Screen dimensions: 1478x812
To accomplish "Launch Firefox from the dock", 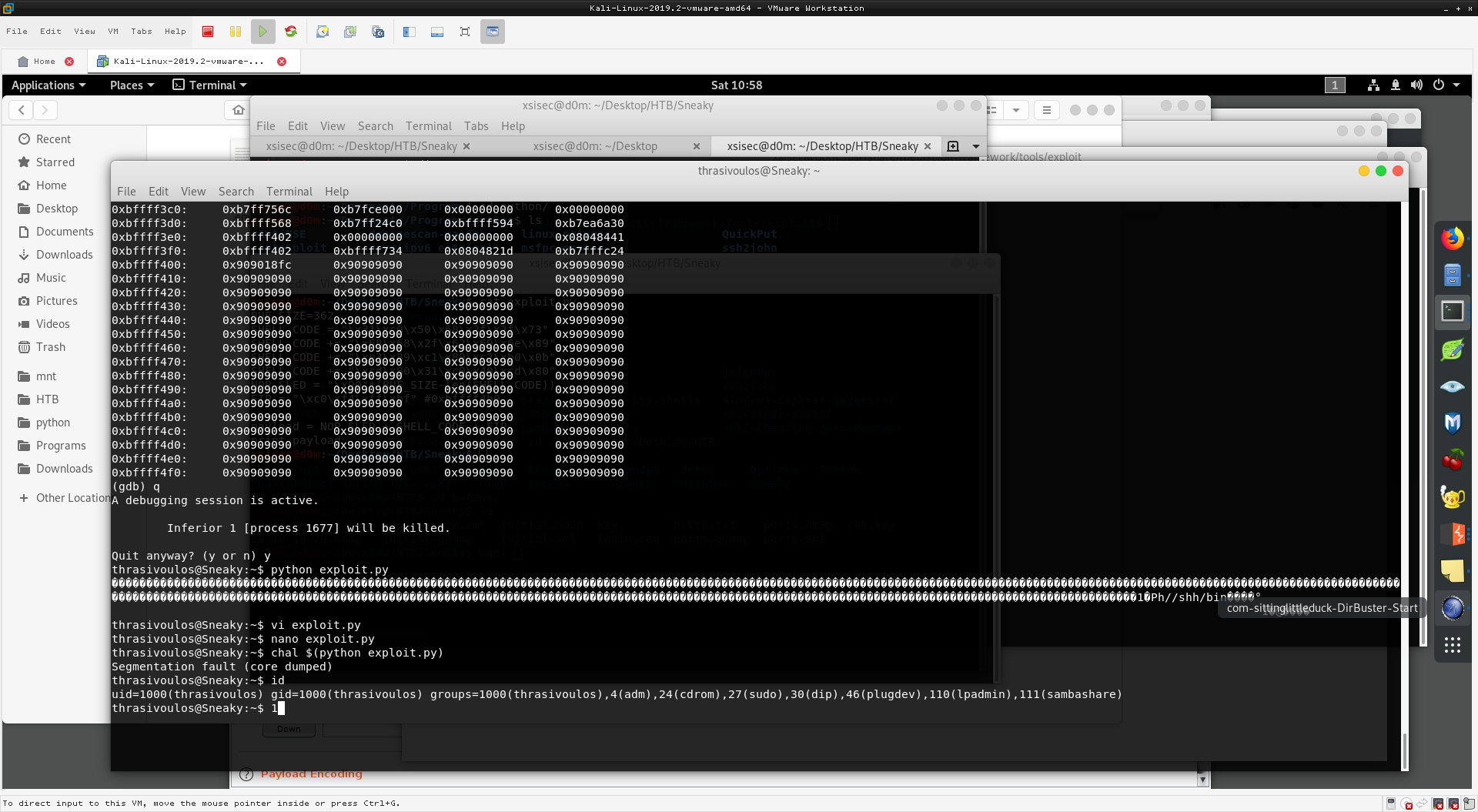I will pyautogui.click(x=1453, y=239).
